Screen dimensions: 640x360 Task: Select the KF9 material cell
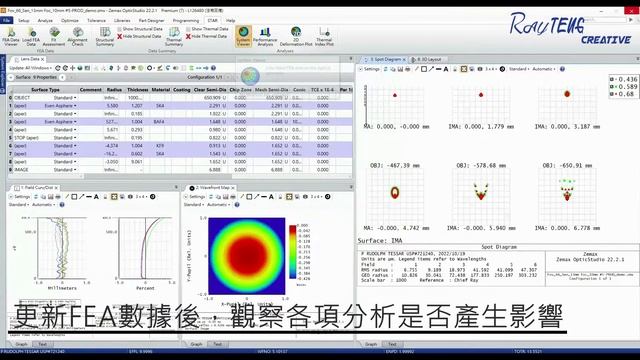(160, 146)
